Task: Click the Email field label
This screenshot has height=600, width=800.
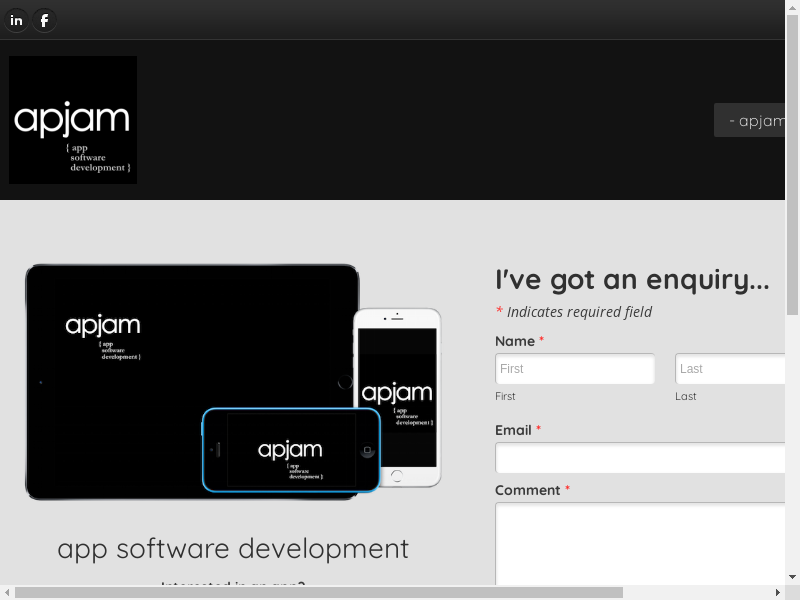Action: (x=513, y=430)
